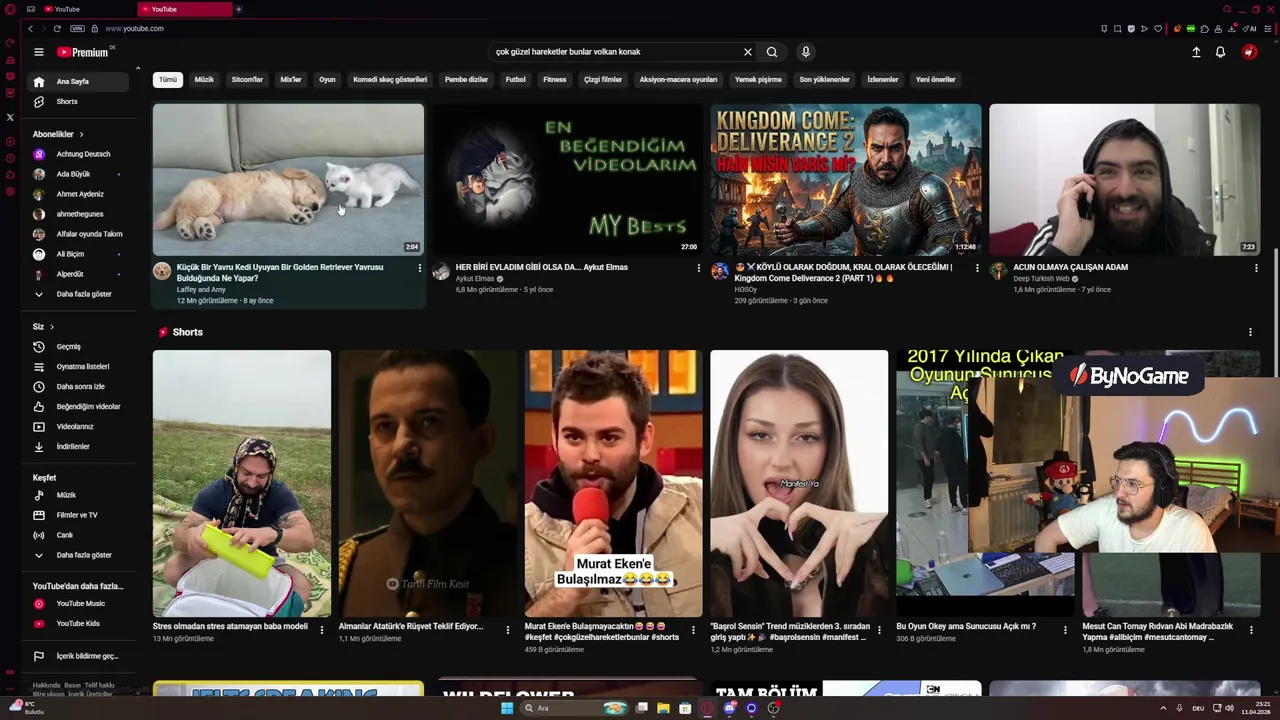
Task: Open Windows Start button on taskbar
Action: tap(507, 708)
